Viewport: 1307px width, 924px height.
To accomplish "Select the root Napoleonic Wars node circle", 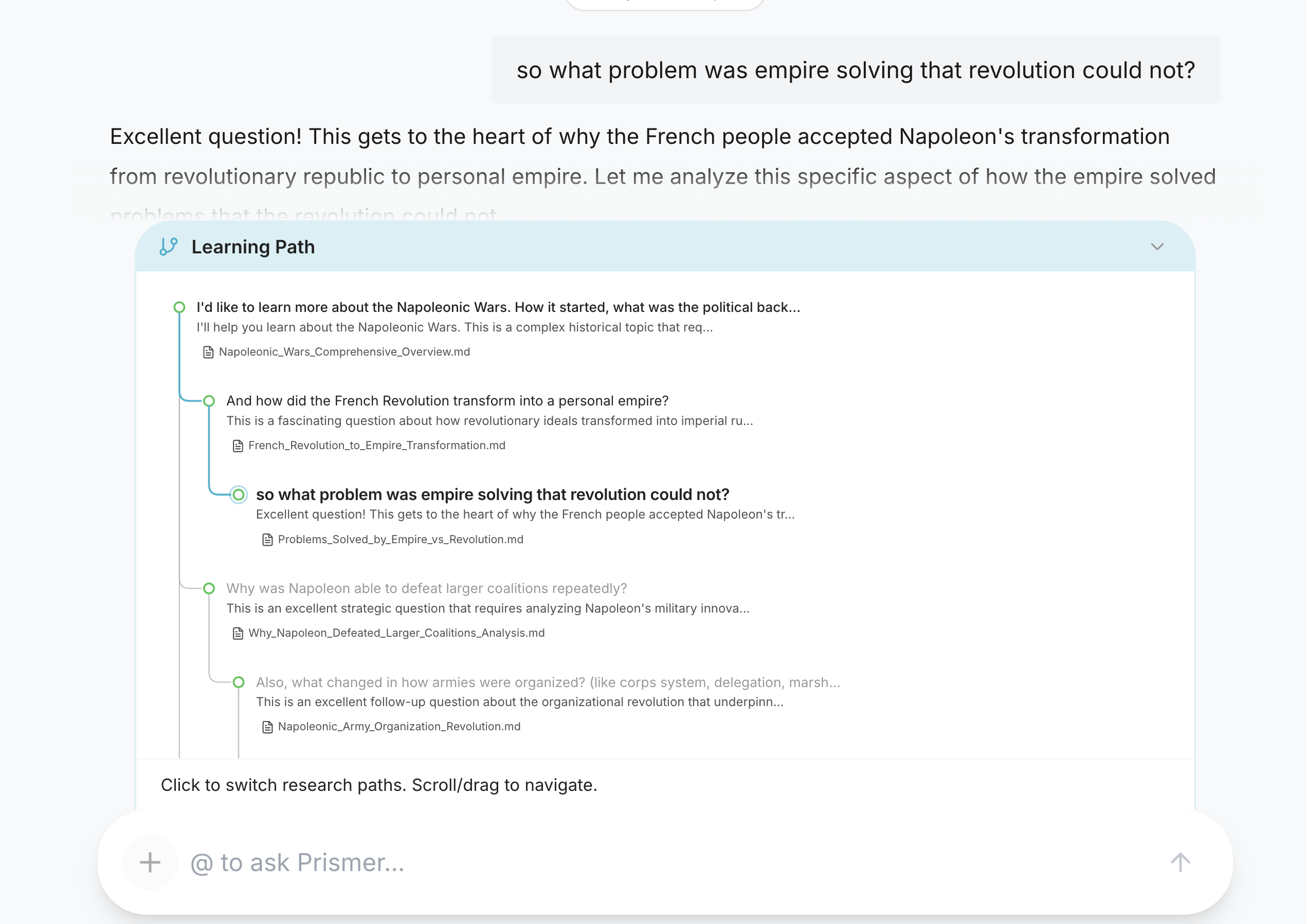I will (179, 307).
